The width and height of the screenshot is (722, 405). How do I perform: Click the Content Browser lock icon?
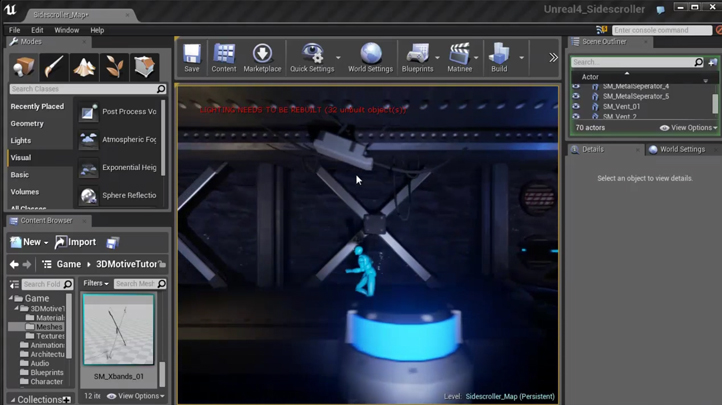(162, 264)
